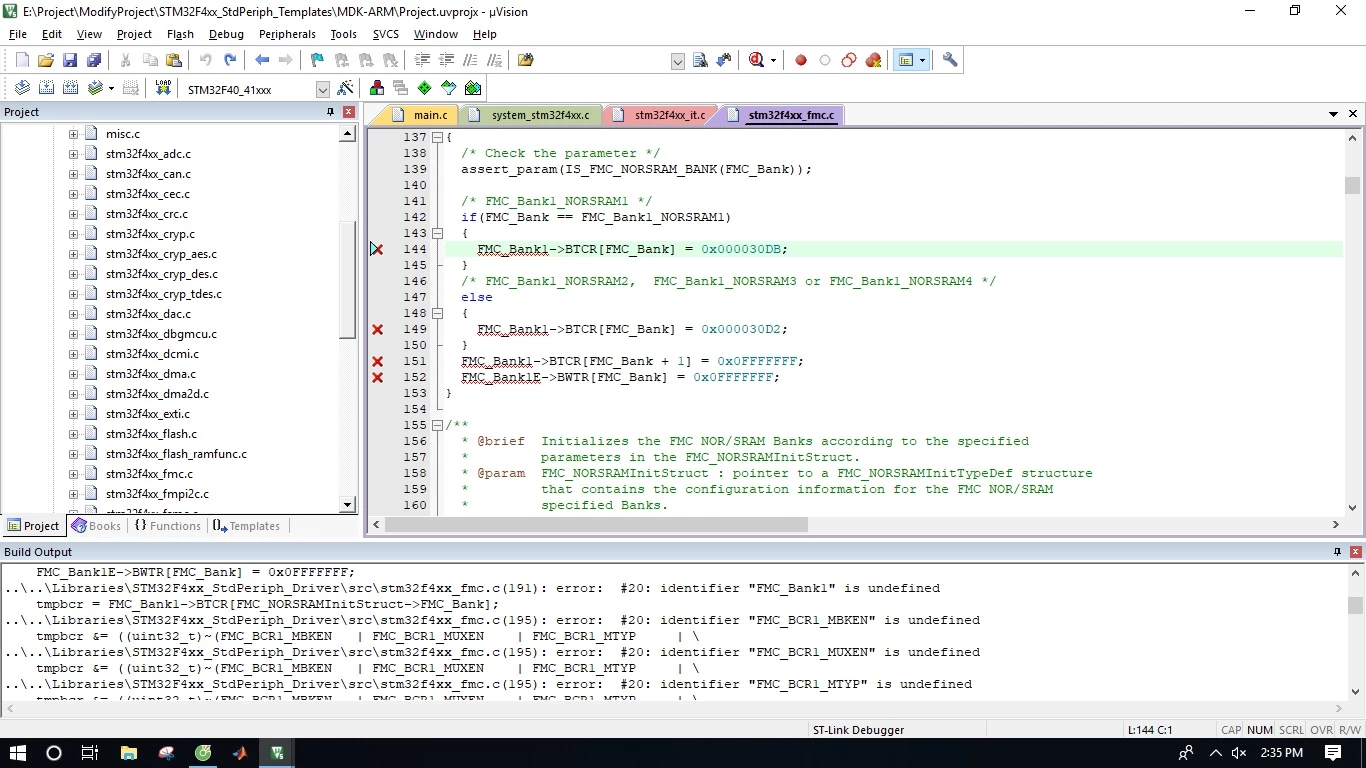This screenshot has height=768, width=1366.
Task: Close the Project panel
Action: point(348,112)
